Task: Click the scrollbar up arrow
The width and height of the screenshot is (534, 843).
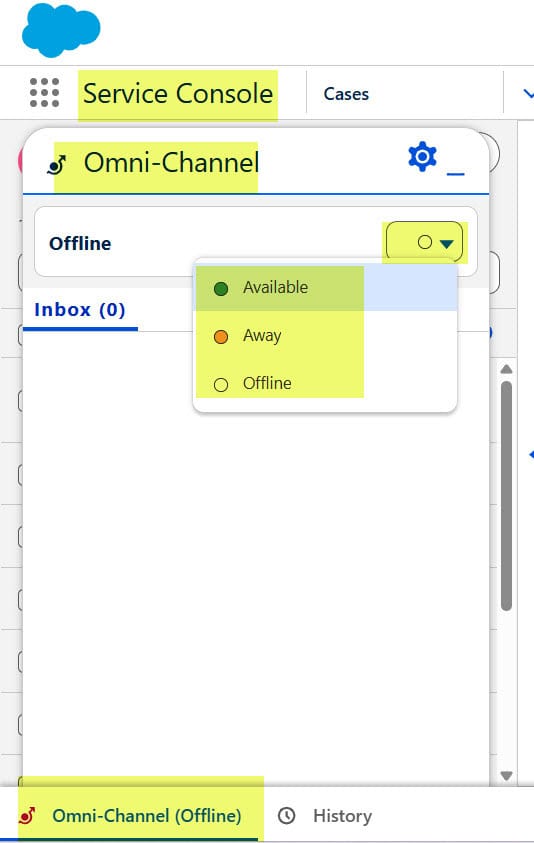Action: [506, 369]
